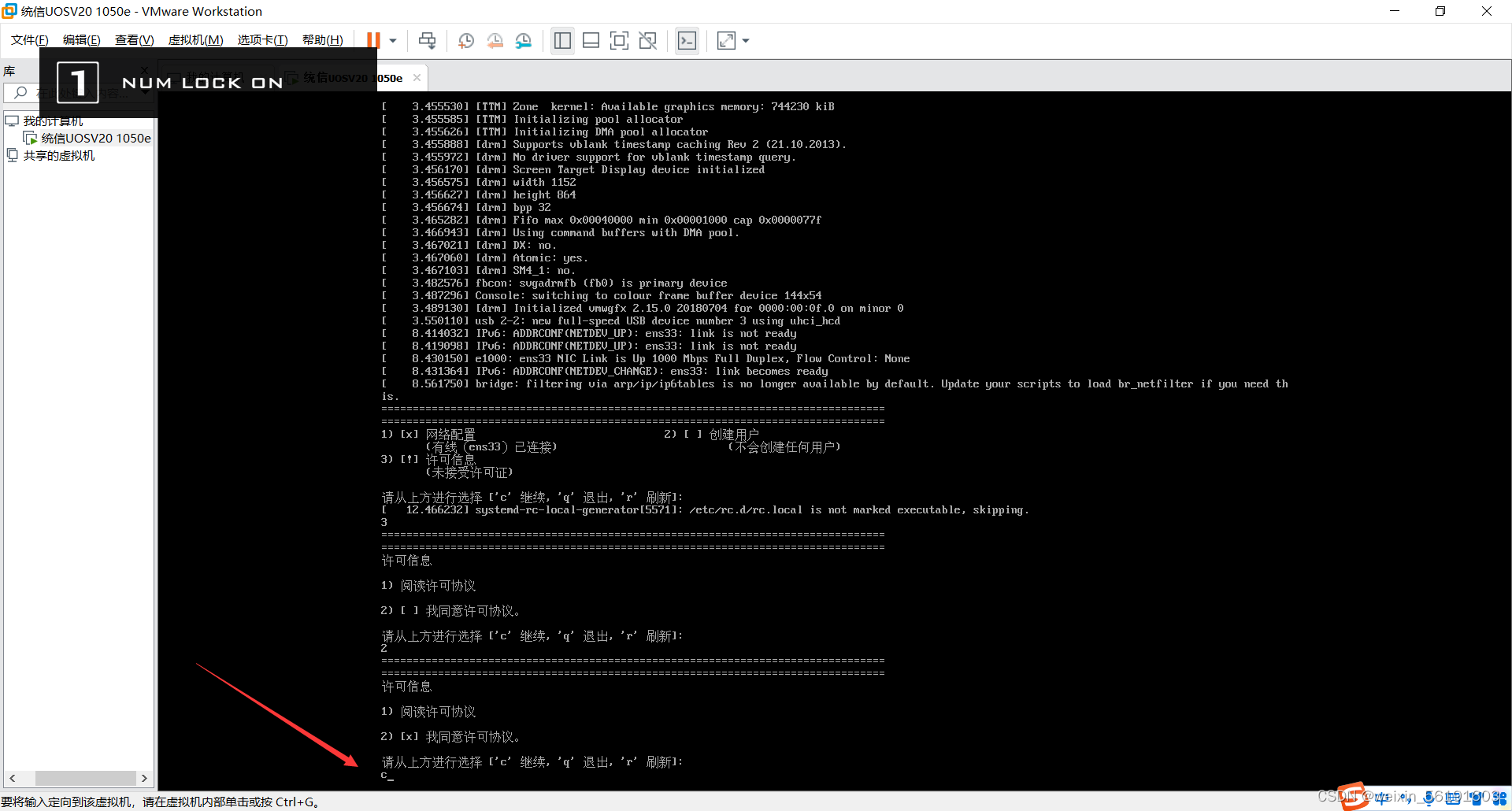This screenshot has height=811, width=1512.
Task: Click the status bar Ctrl+G input hint
Action: point(160,802)
